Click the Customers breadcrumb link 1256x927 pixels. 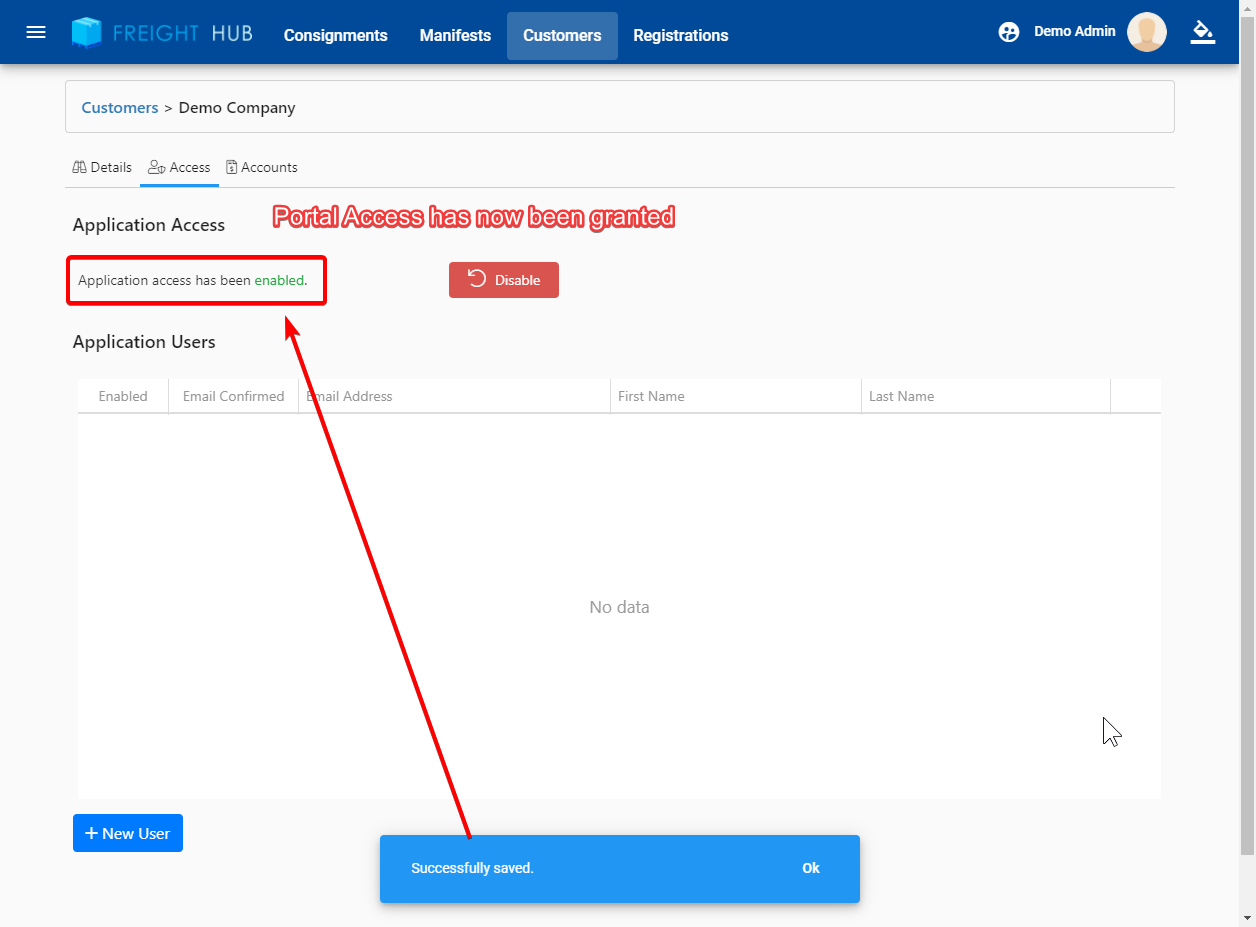coord(120,107)
